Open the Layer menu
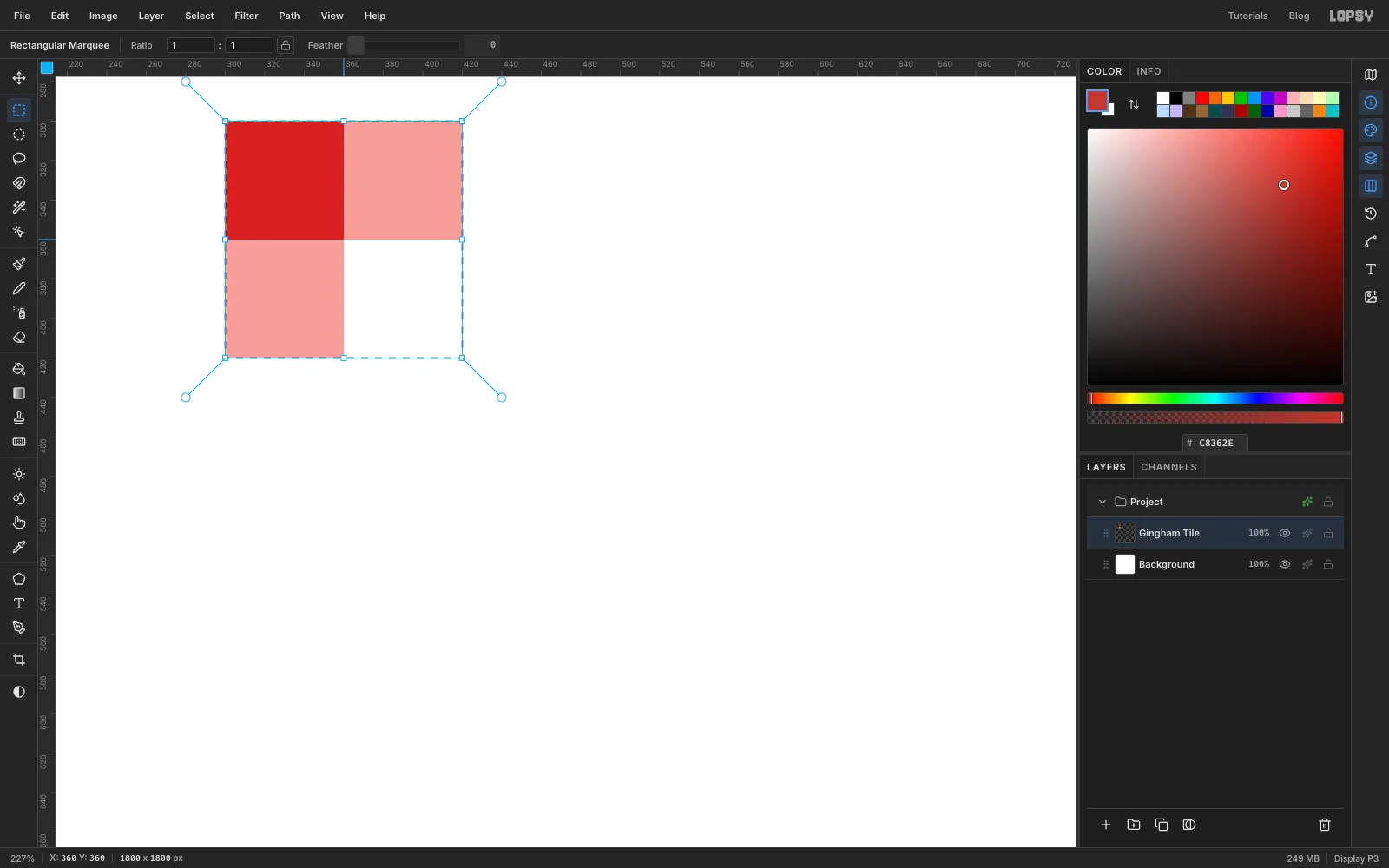 pos(151,16)
